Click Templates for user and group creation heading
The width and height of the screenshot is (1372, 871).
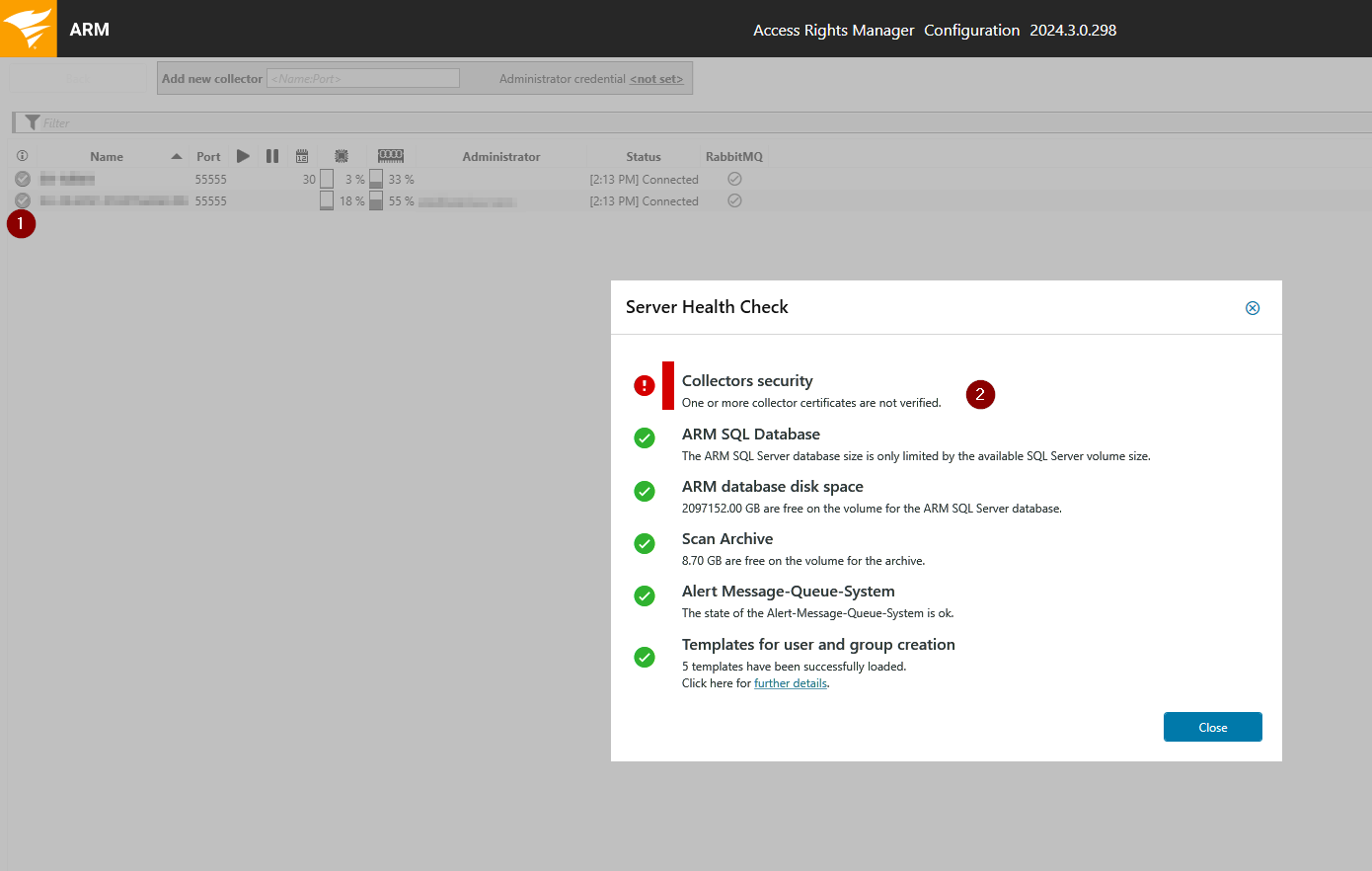click(x=818, y=644)
